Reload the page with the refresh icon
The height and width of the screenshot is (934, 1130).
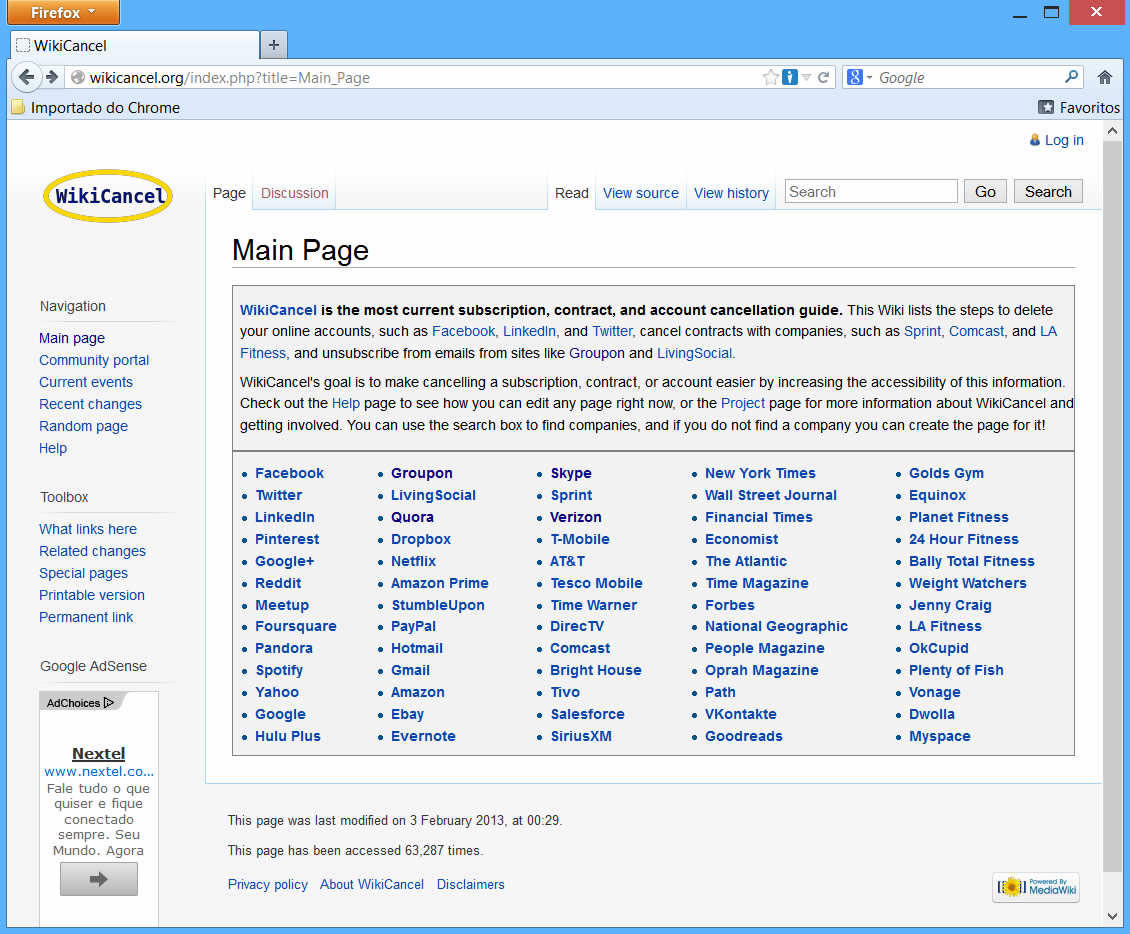[x=824, y=77]
